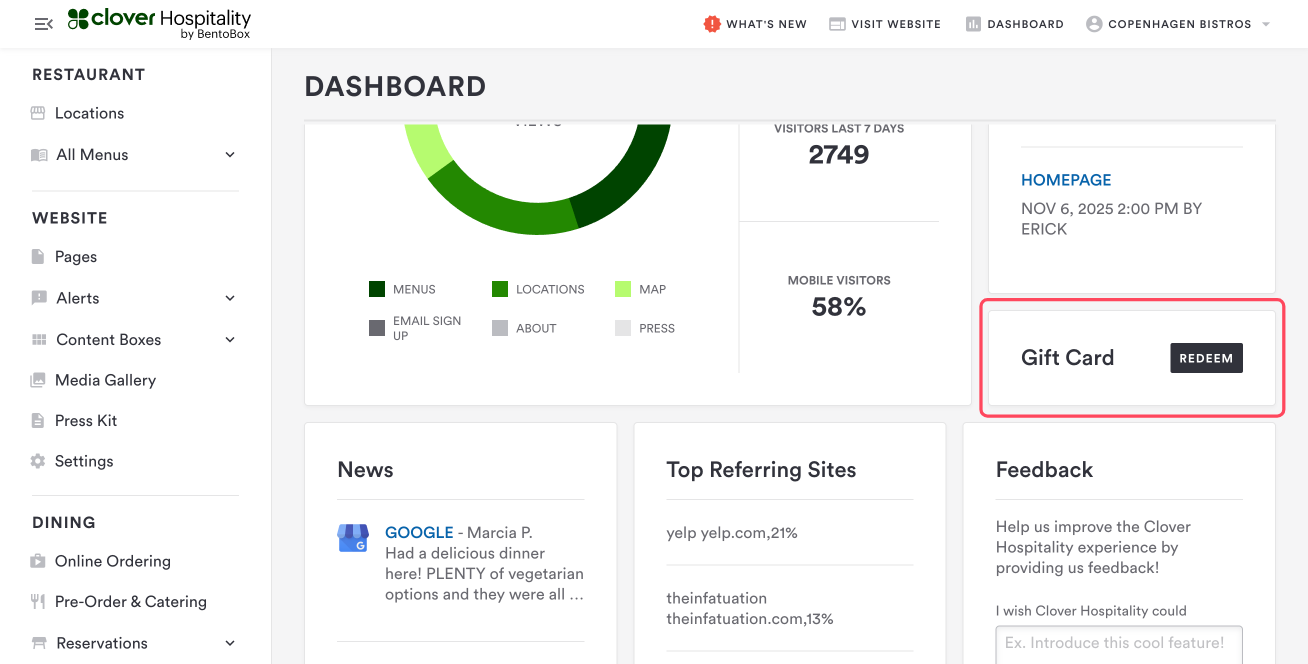Expand the Reservations submenu chevron
The image size is (1308, 664).
(230, 643)
